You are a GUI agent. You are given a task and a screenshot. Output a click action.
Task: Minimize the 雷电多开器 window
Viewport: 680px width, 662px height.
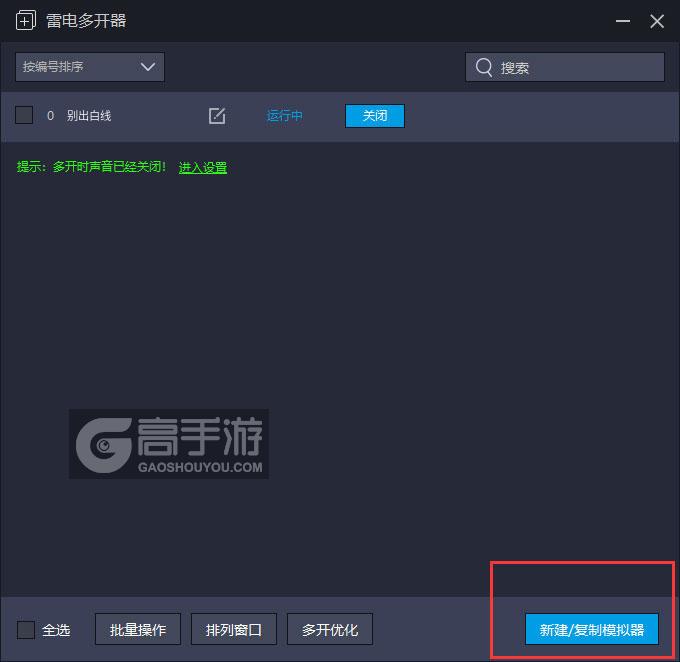(623, 21)
